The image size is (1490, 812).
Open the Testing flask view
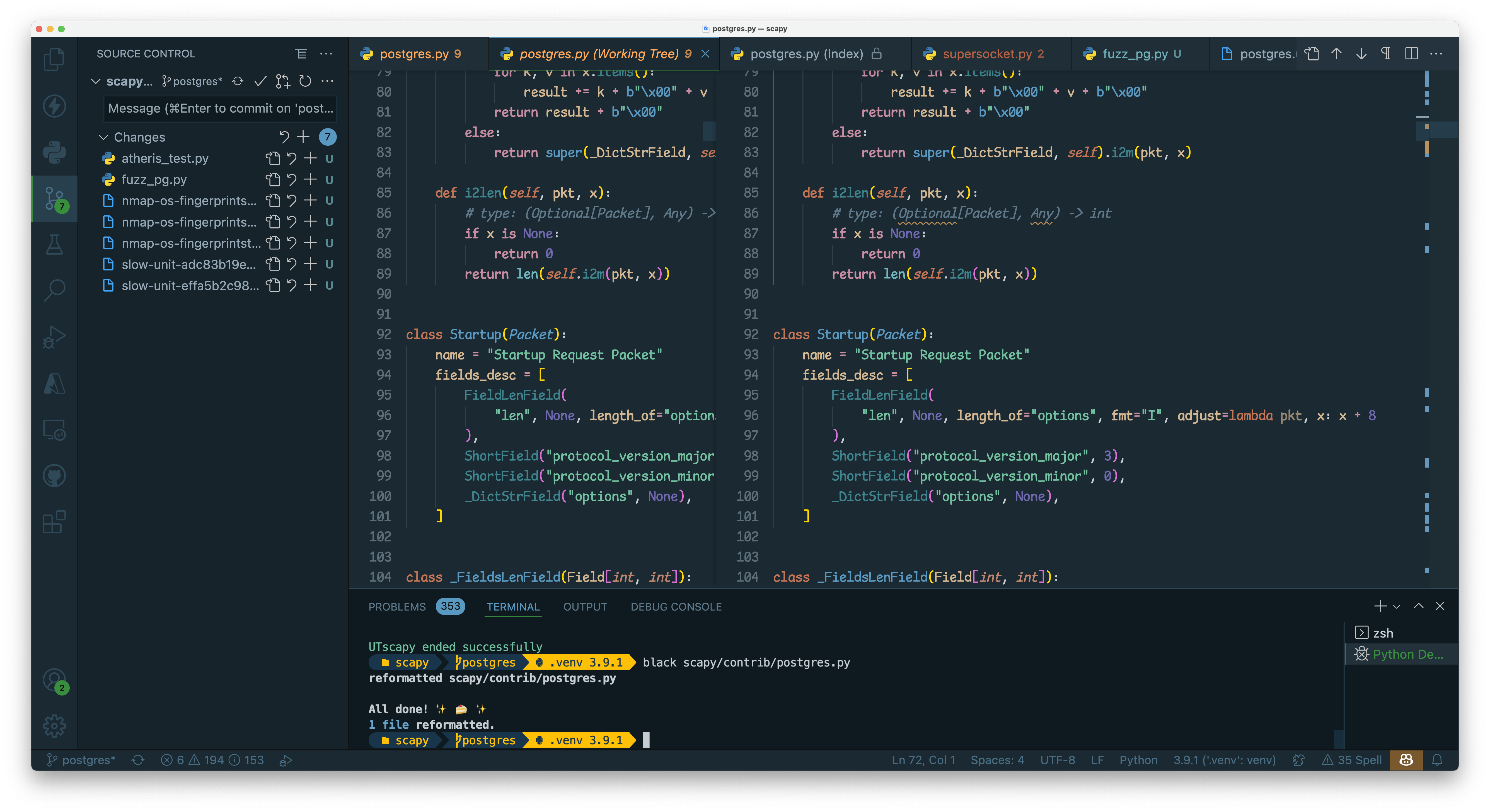pos(54,244)
